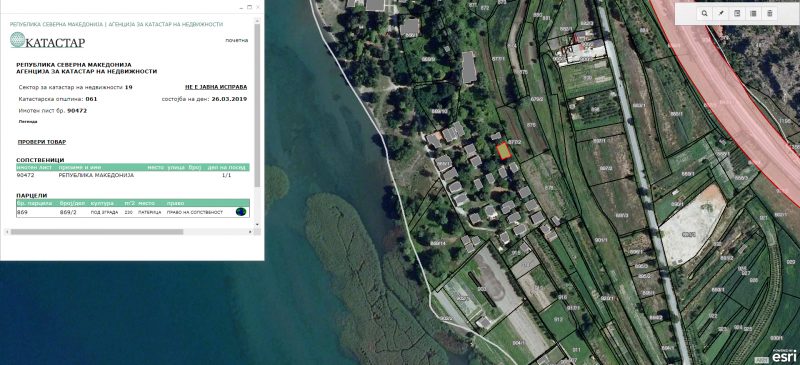The height and width of the screenshot is (365, 800).
Task: Click the esri logo
Action: coord(784,356)
